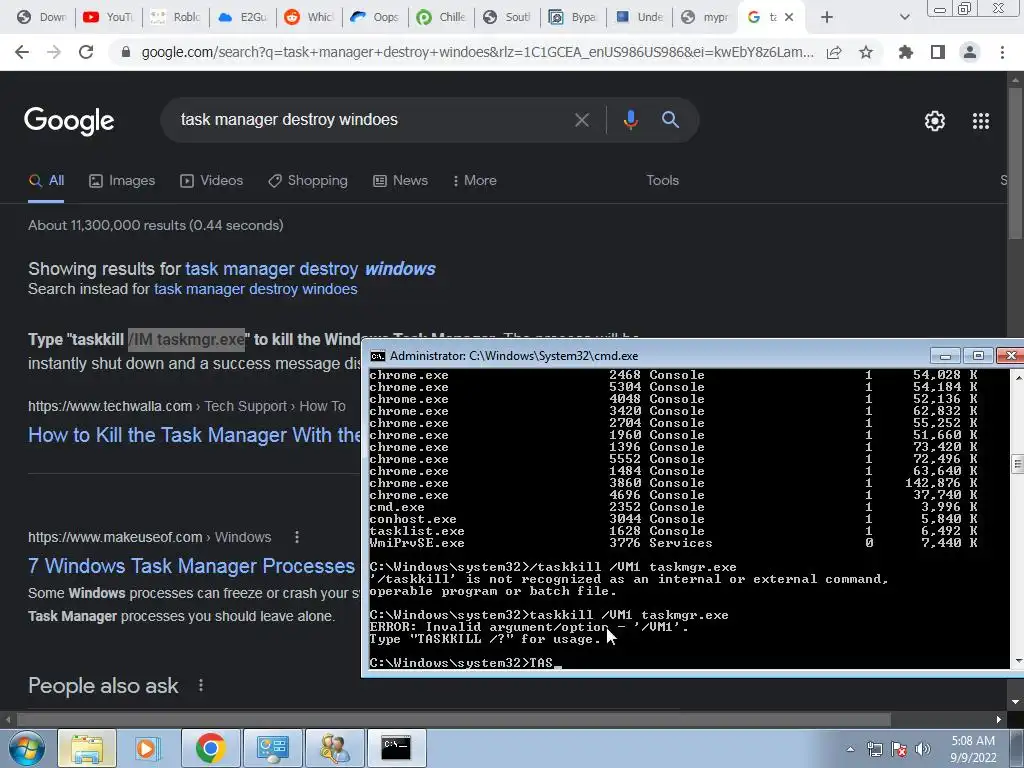Open the Chrome profile avatar

(970, 52)
